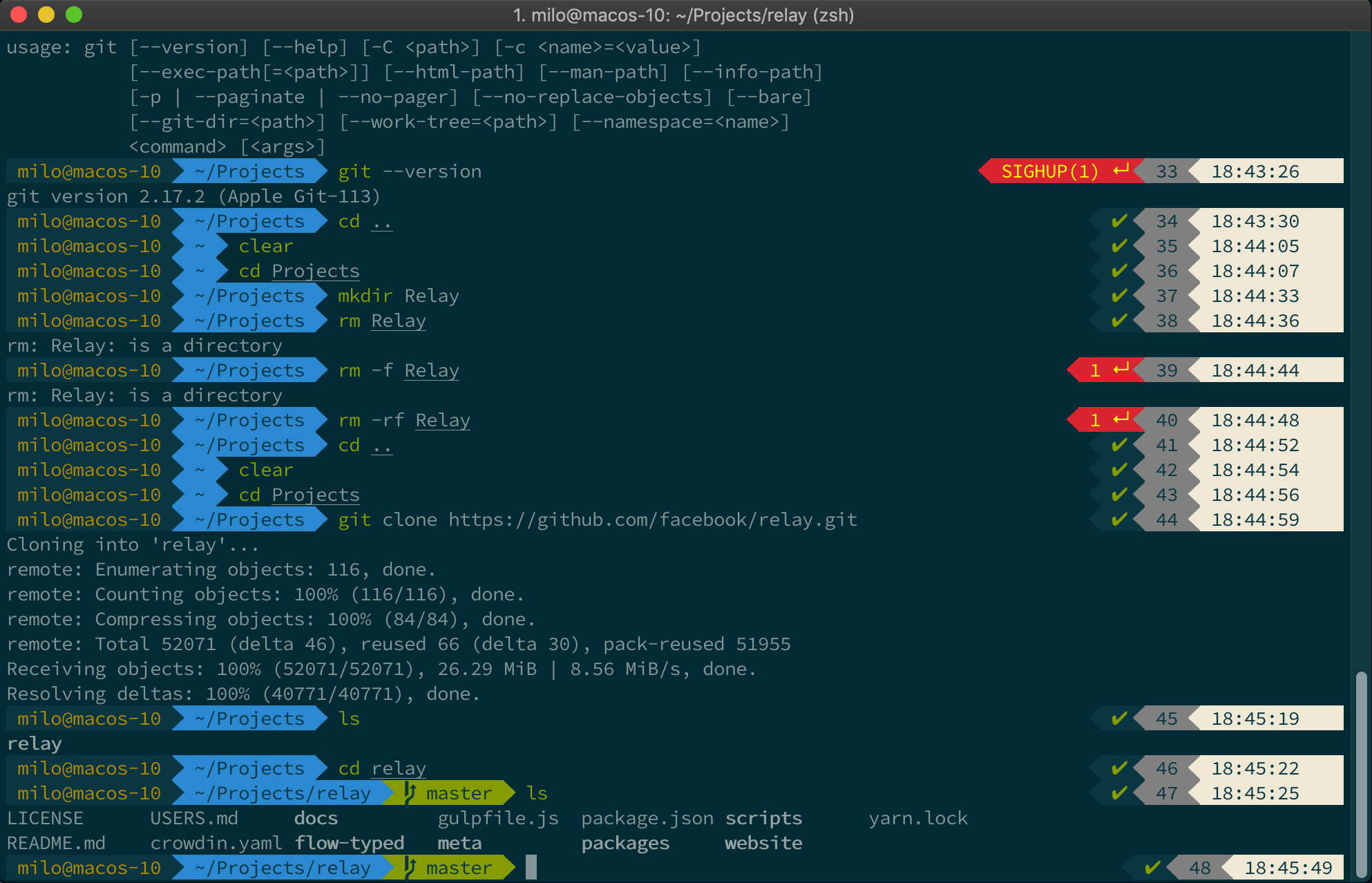Click the green zoom window button
This screenshot has width=1372, height=883.
click(x=74, y=15)
